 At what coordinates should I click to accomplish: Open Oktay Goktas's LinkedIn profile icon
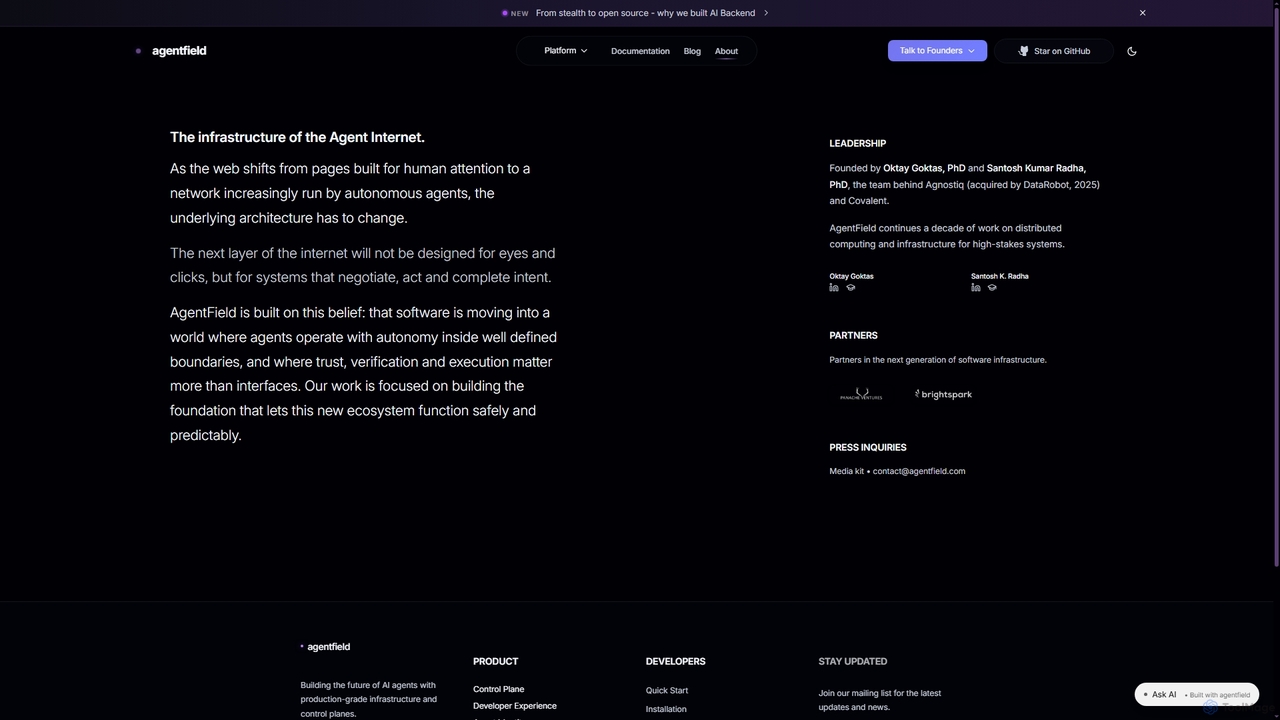pyautogui.click(x=834, y=288)
